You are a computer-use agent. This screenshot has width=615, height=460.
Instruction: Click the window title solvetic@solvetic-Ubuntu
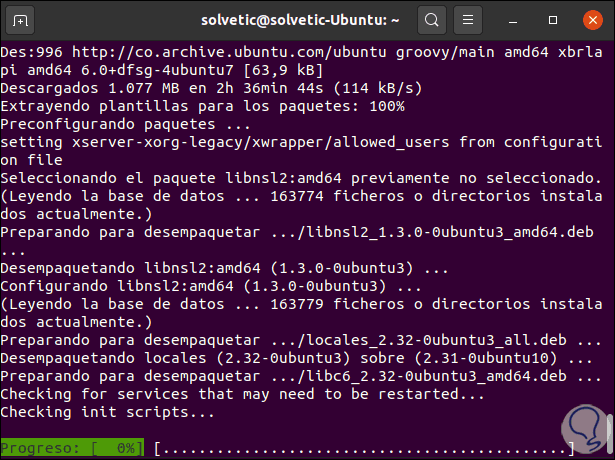click(300, 20)
